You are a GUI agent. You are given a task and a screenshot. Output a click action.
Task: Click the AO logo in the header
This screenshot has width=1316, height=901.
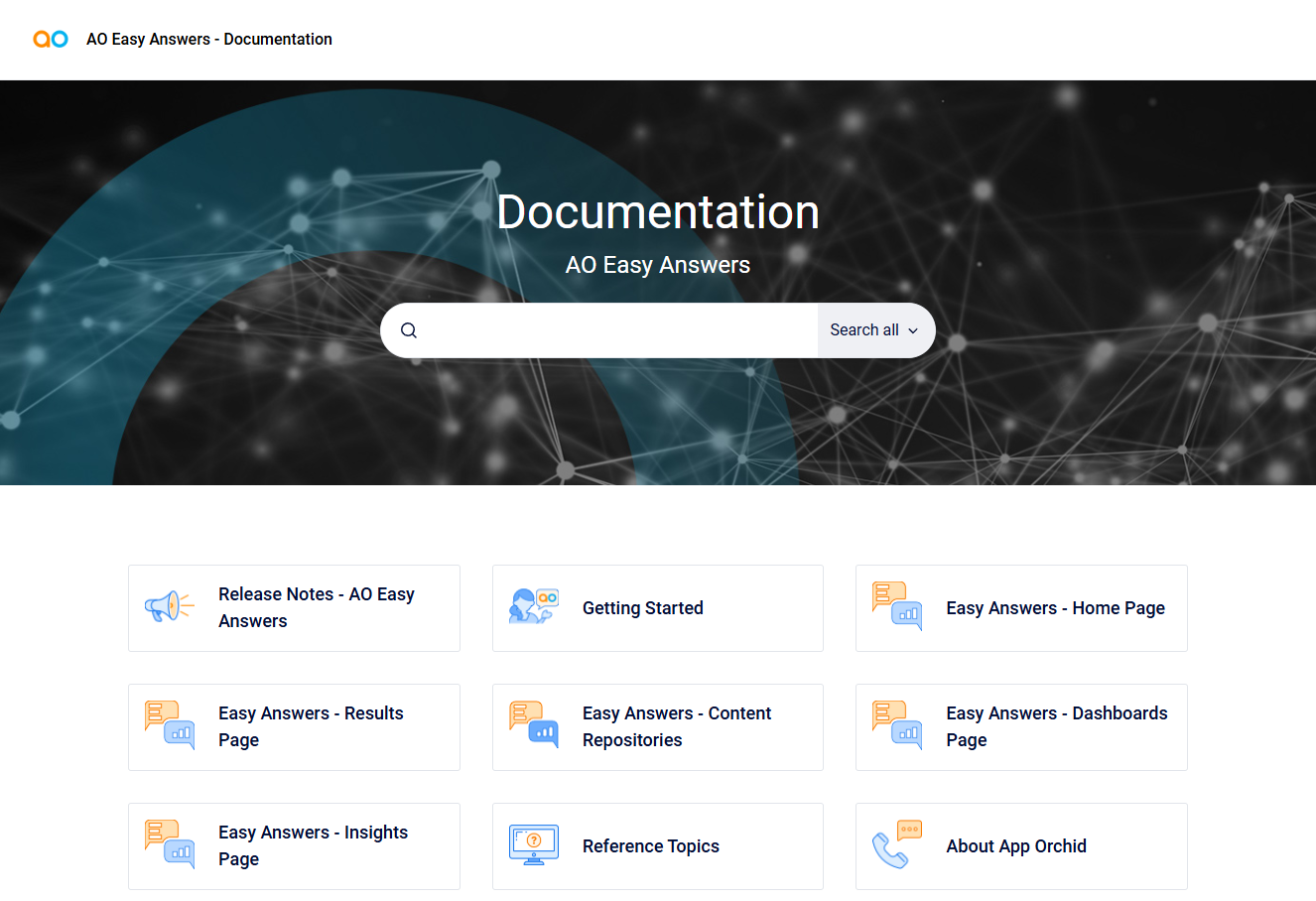coord(51,39)
